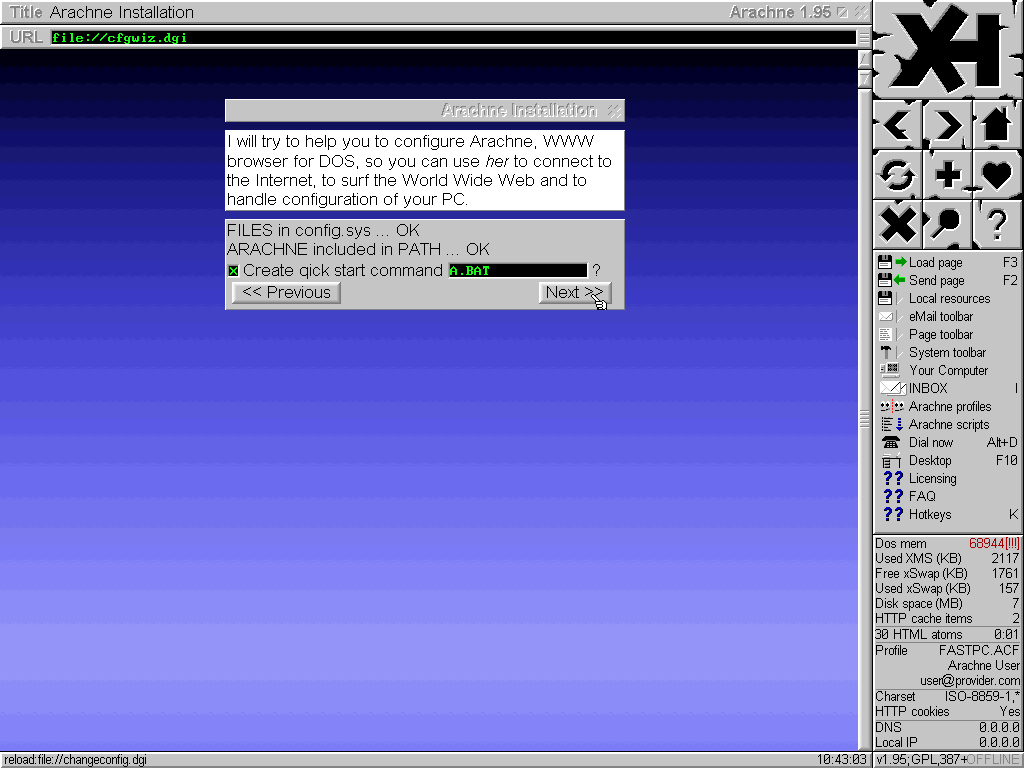Open Your Computer link

948,371
